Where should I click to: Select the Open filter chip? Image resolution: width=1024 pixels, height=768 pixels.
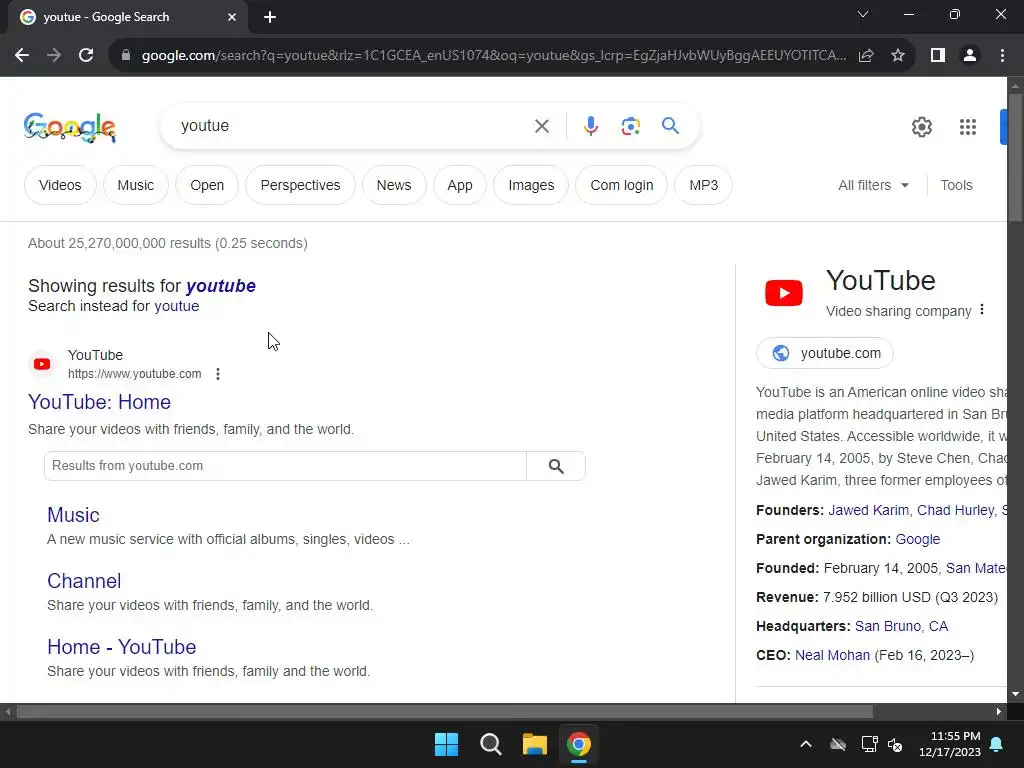point(207,185)
